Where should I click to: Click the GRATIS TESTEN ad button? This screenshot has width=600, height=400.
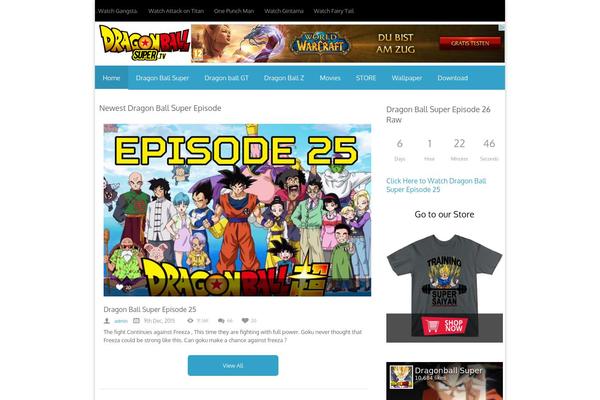coord(470,43)
